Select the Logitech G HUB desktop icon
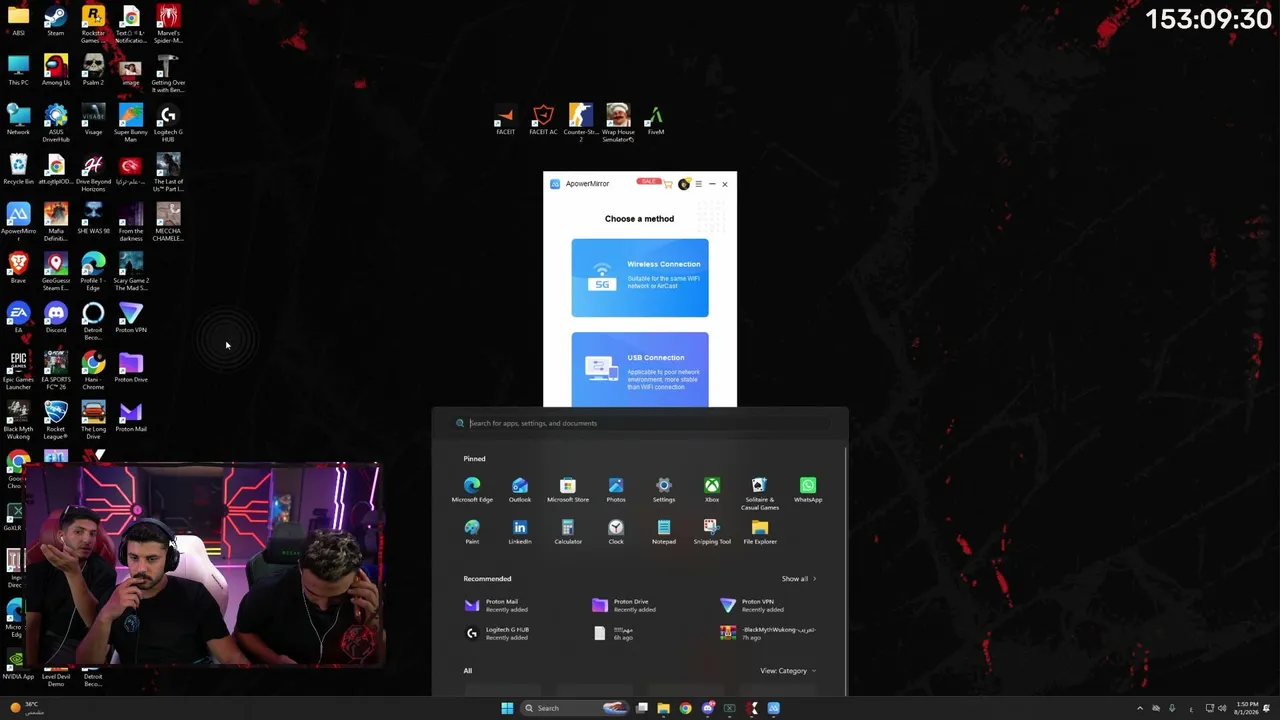 click(168, 122)
